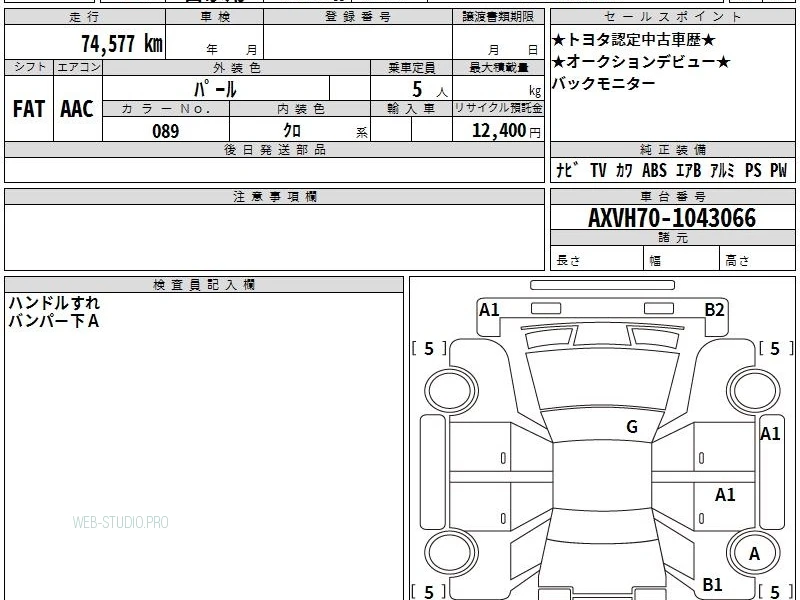This screenshot has width=800, height=600.
Task: Select the 外装色 header
Action: (237, 68)
